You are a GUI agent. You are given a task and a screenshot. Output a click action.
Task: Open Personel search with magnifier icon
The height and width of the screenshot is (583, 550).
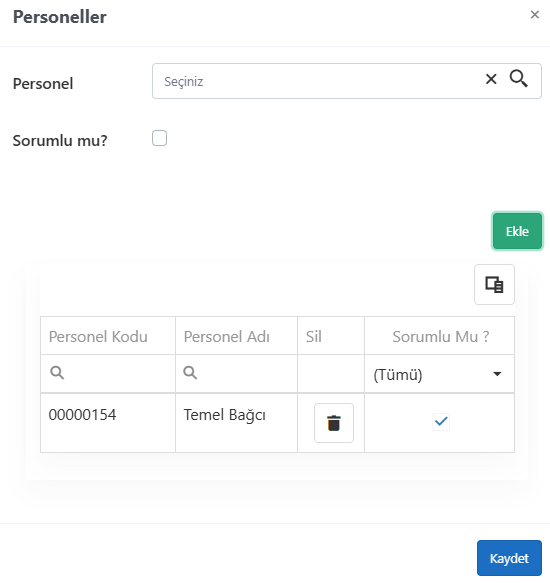pos(518,79)
